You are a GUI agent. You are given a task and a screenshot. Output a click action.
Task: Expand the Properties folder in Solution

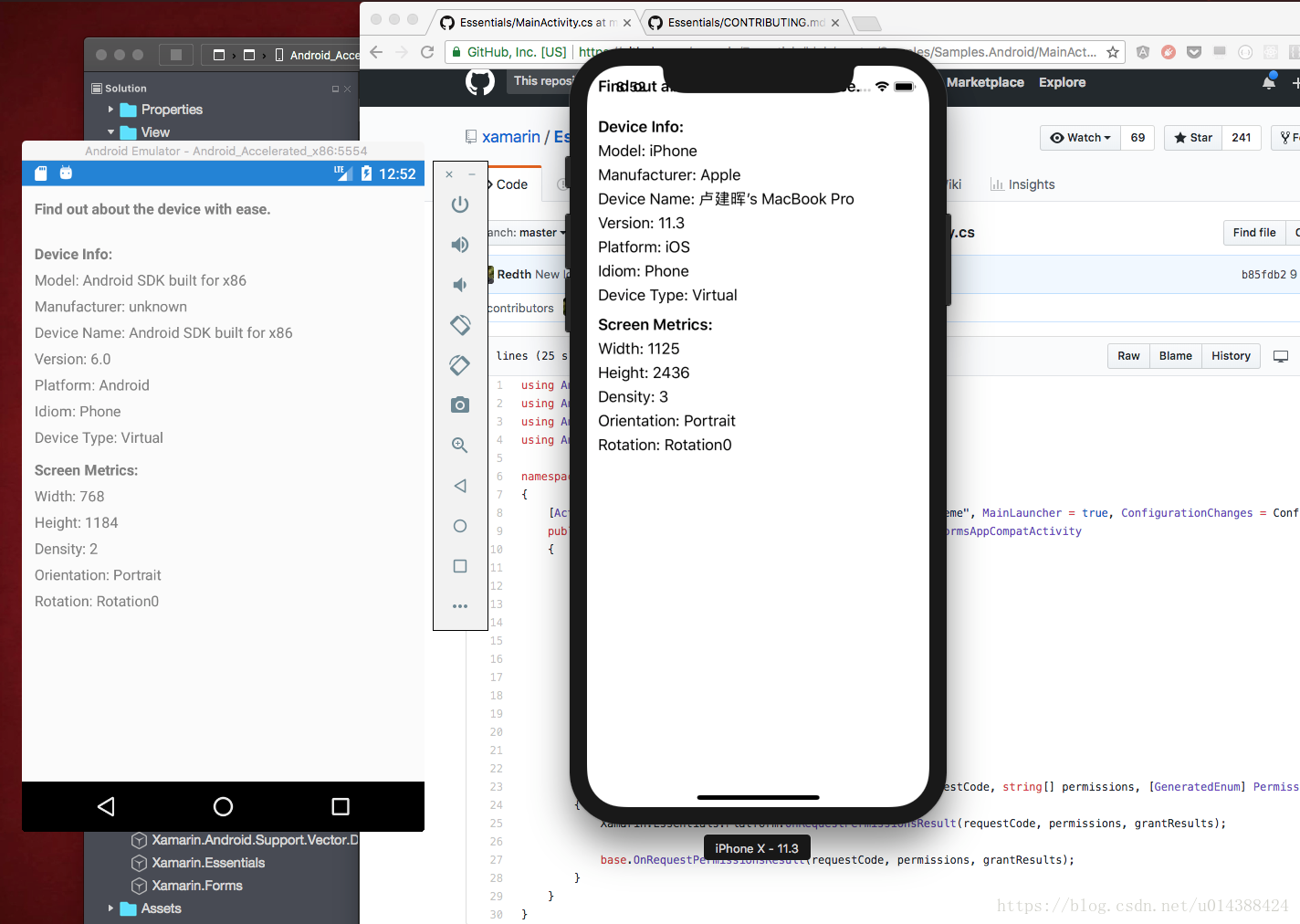pyautogui.click(x=110, y=110)
